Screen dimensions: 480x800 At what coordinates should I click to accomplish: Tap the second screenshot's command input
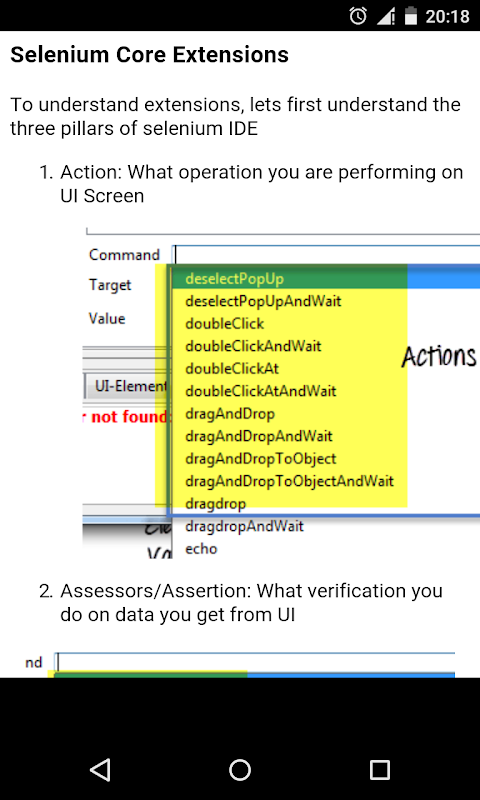(255, 662)
